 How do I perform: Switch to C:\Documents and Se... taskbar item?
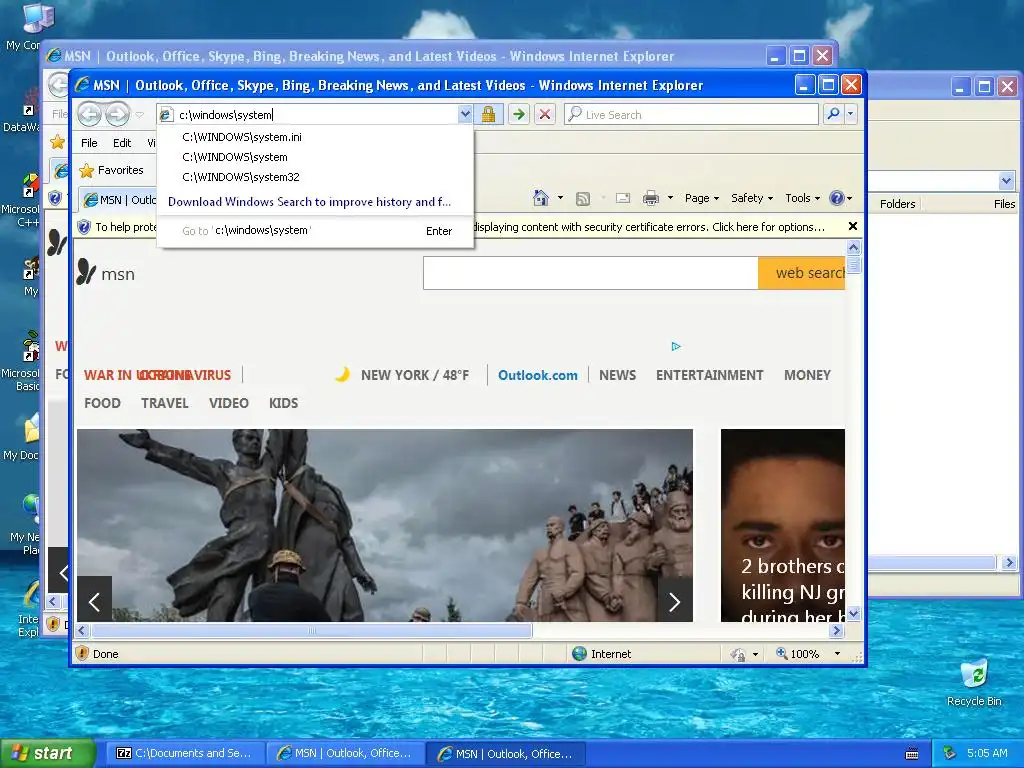pos(185,754)
